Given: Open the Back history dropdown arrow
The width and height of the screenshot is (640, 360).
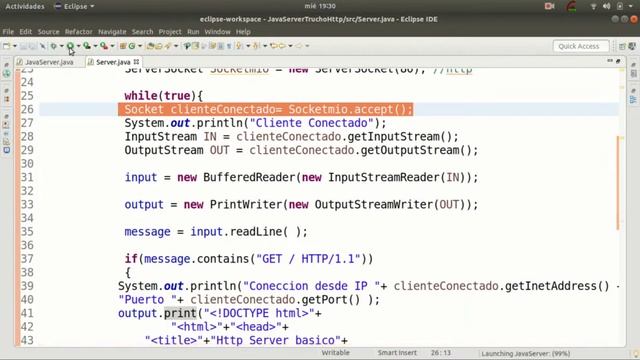Looking at the screenshot, I should pos(290,46).
